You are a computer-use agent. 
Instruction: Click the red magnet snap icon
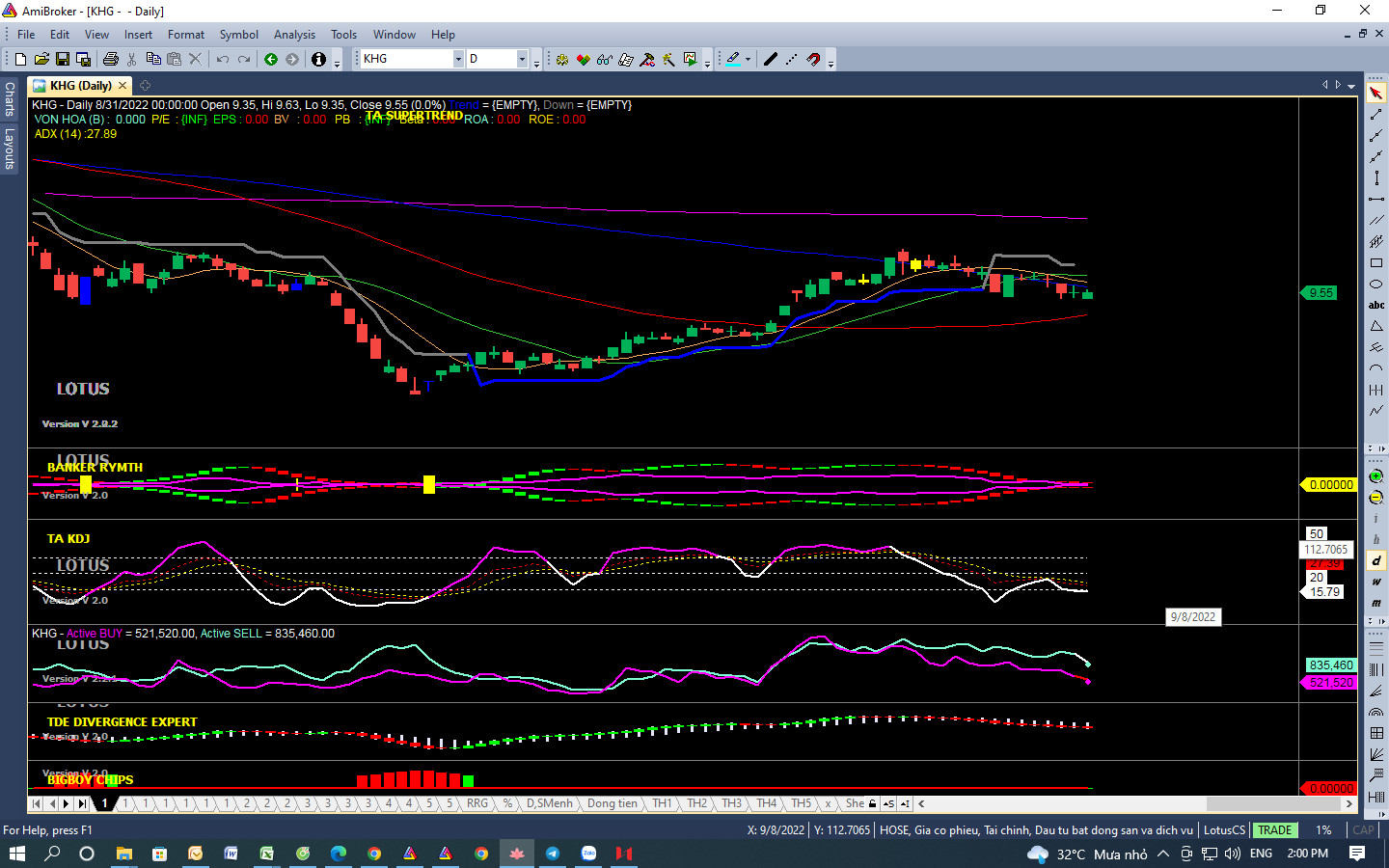click(813, 59)
